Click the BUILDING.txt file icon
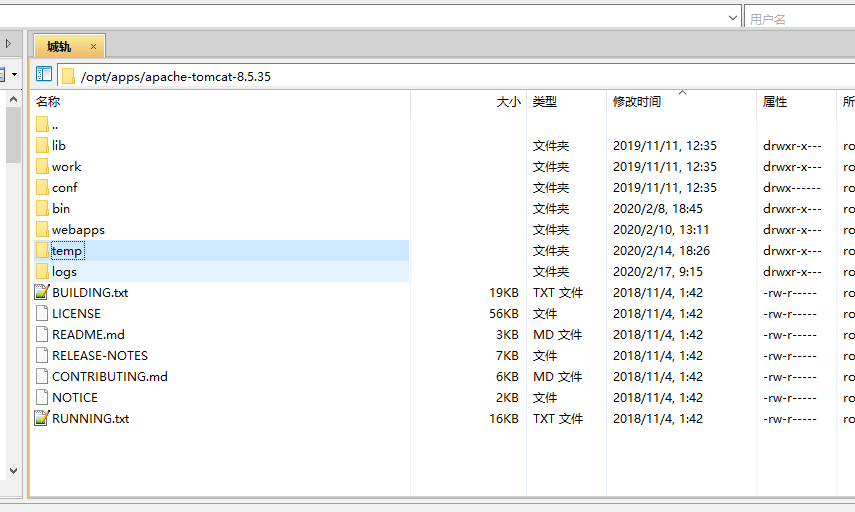855x512 pixels. click(x=42, y=292)
